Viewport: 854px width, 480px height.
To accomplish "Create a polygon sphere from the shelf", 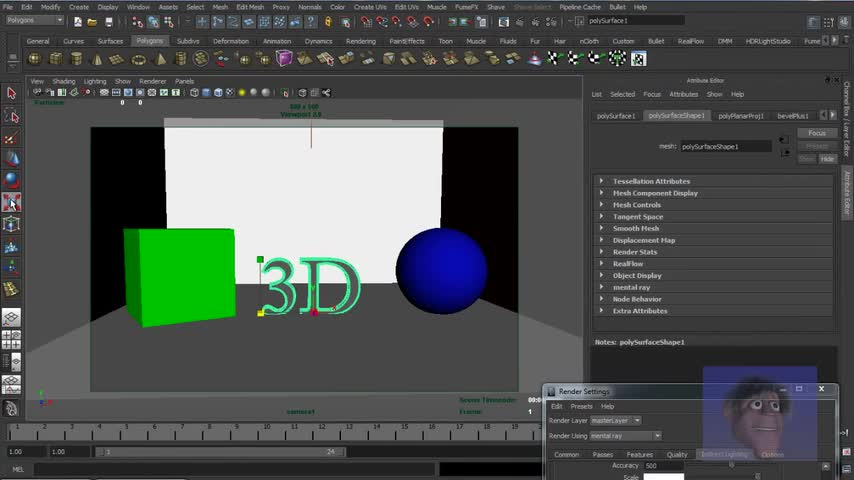I will click(x=34, y=59).
